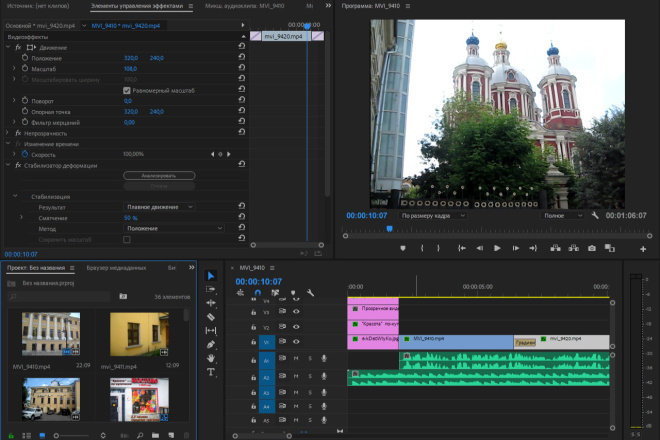Select the Hand tool
Screen dimensions: 660x440
pos(211,358)
